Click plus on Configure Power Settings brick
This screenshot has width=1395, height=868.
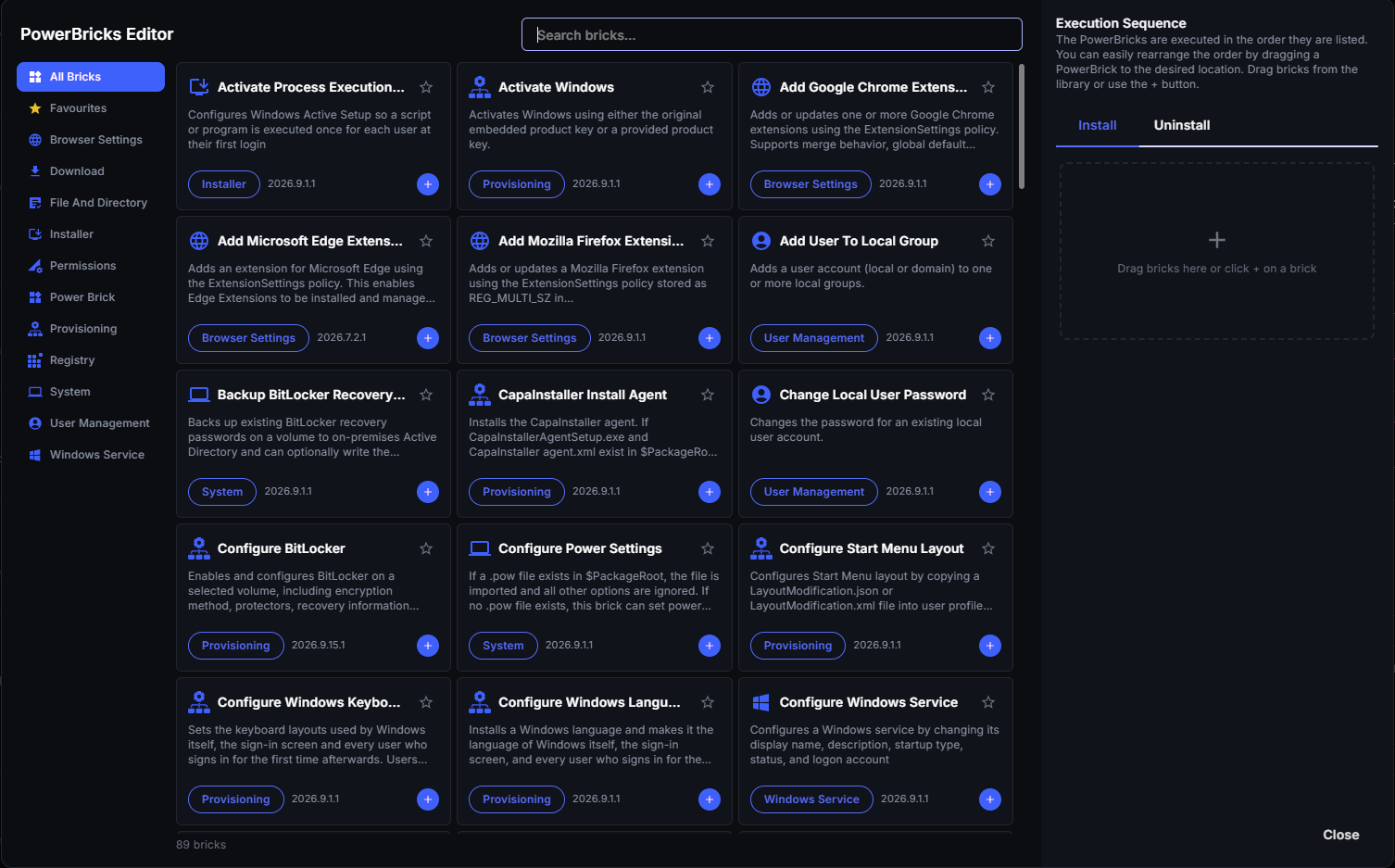[x=709, y=645]
